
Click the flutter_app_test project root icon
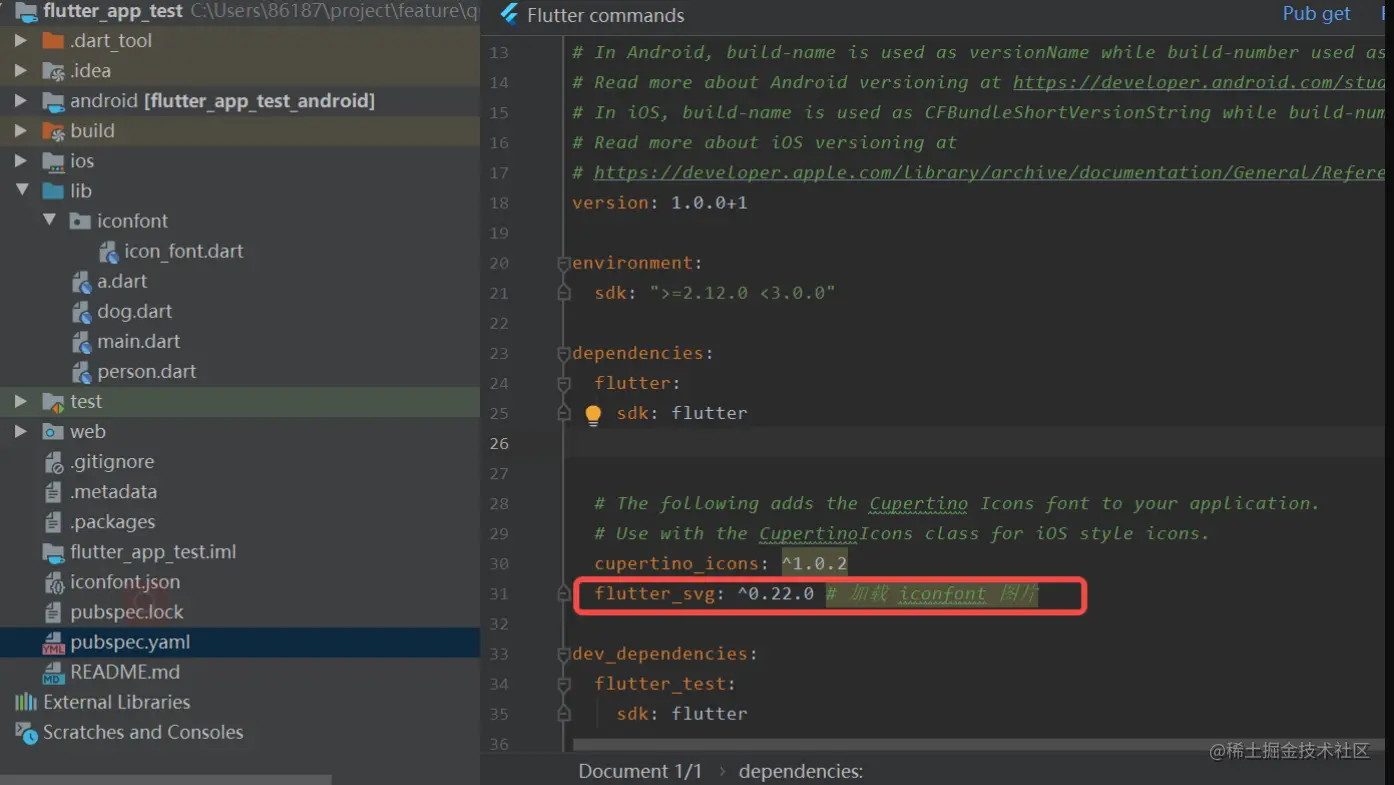pyautogui.click(x=26, y=11)
